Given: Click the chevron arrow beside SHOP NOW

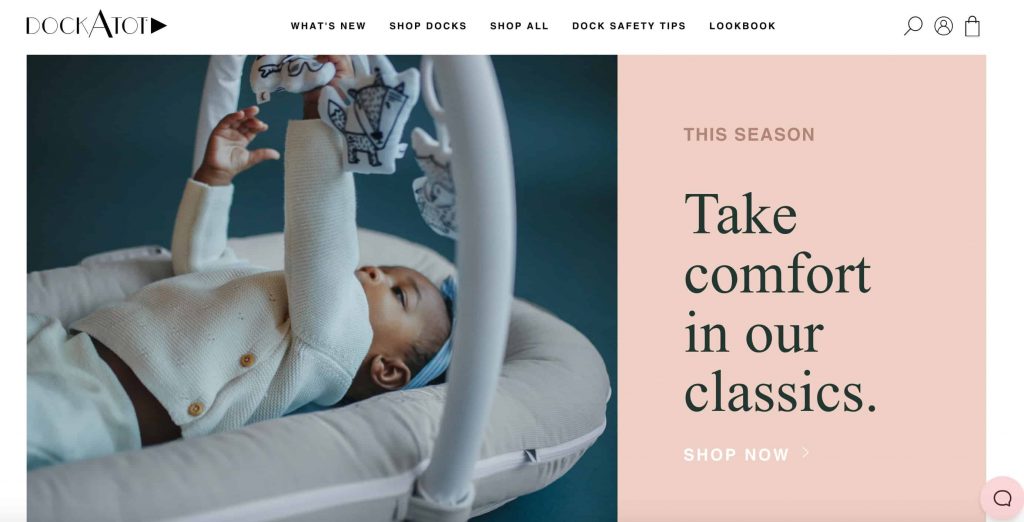Looking at the screenshot, I should click(806, 452).
